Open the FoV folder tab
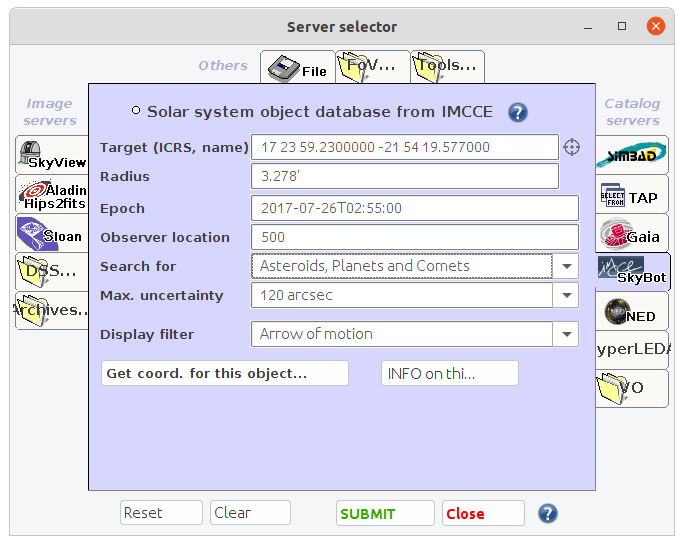Screen dimensions: 684x545 coord(373,67)
